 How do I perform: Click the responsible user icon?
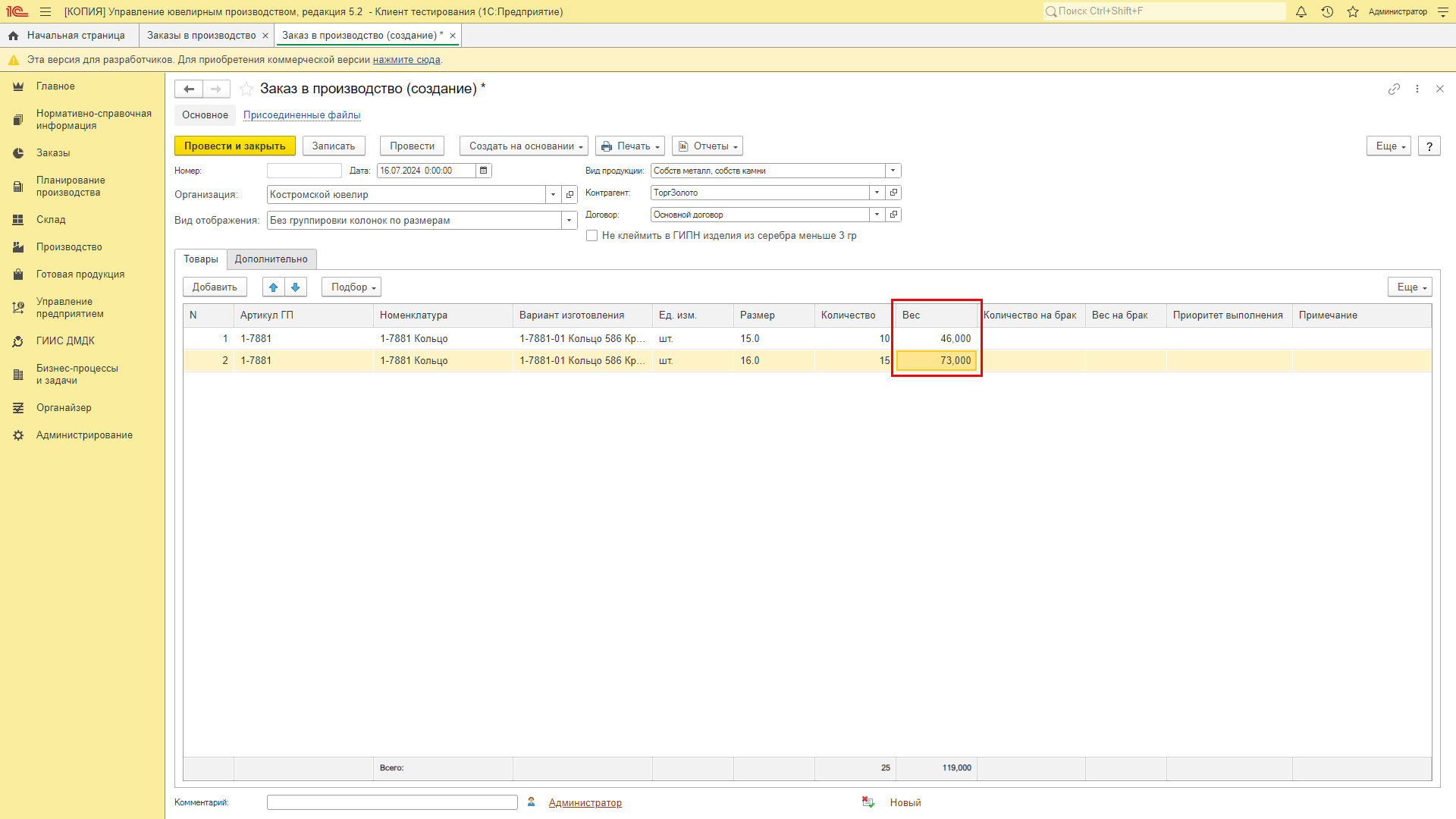point(532,802)
